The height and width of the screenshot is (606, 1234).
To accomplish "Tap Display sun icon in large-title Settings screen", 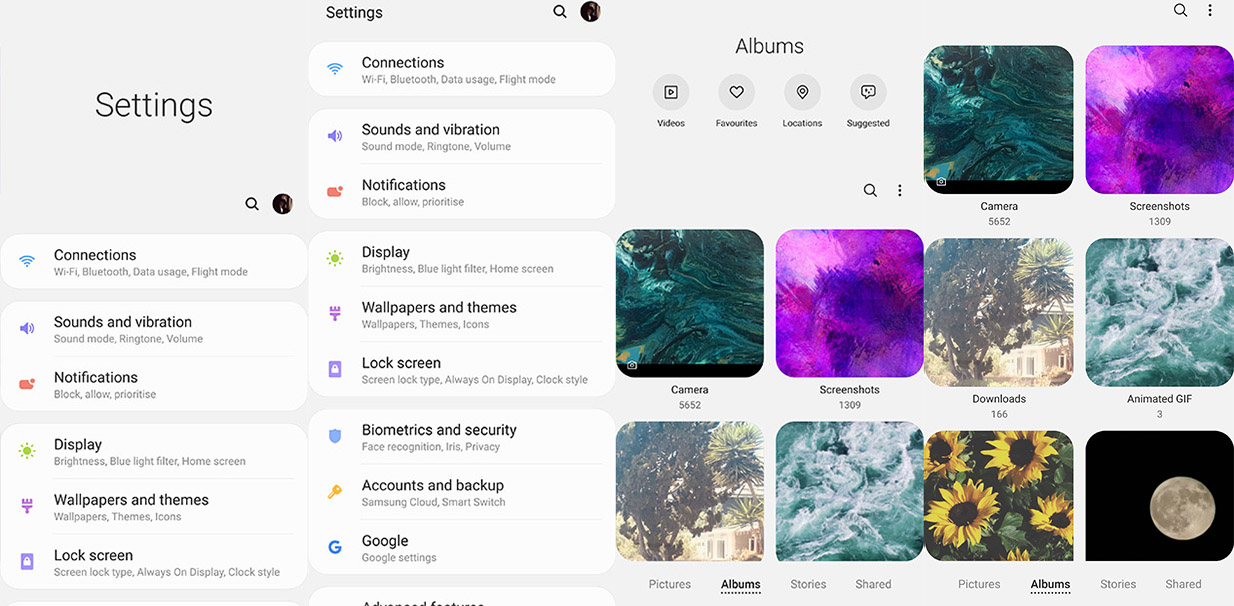I will pos(27,451).
